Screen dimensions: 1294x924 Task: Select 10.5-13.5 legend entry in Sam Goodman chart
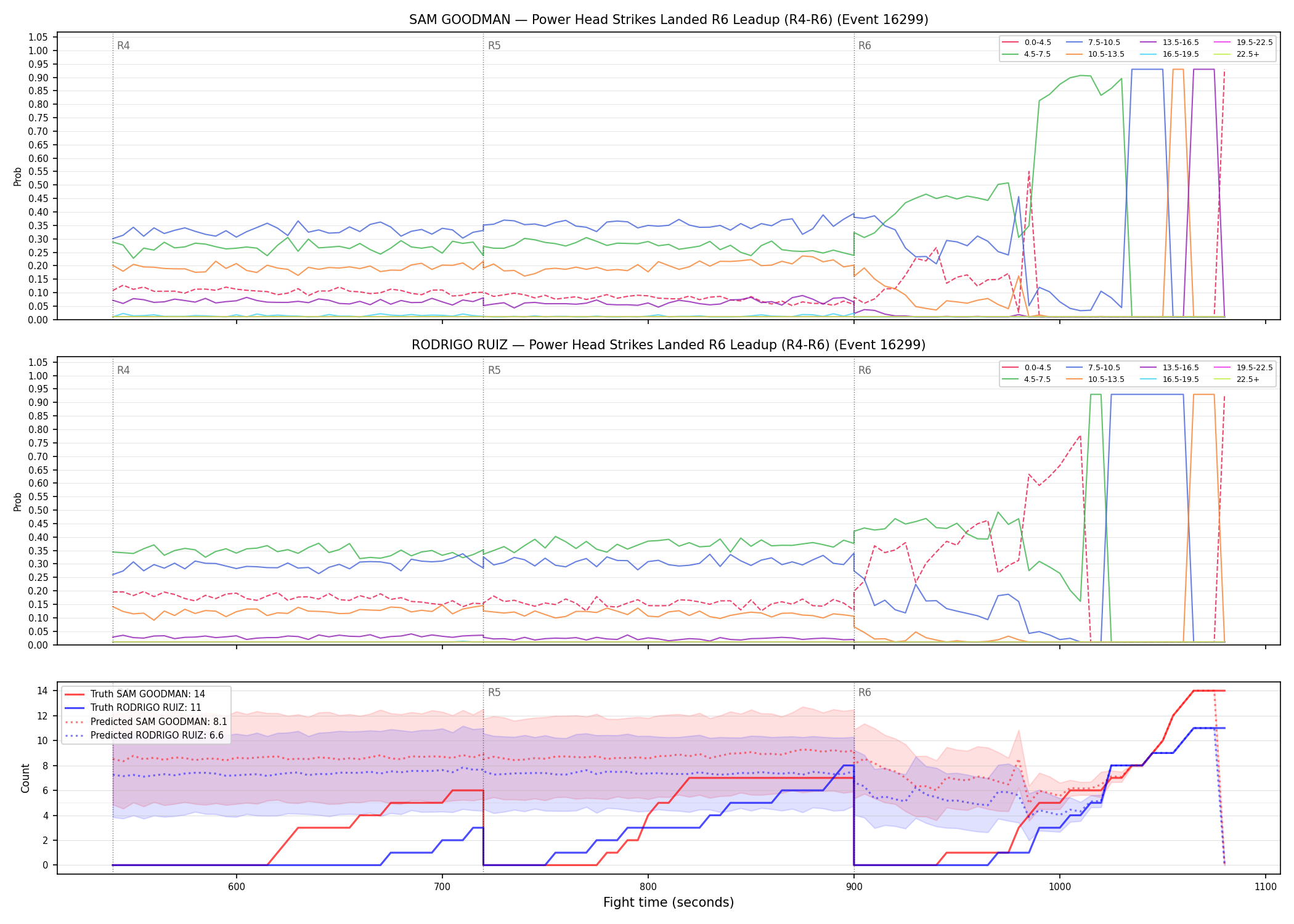(1096, 54)
